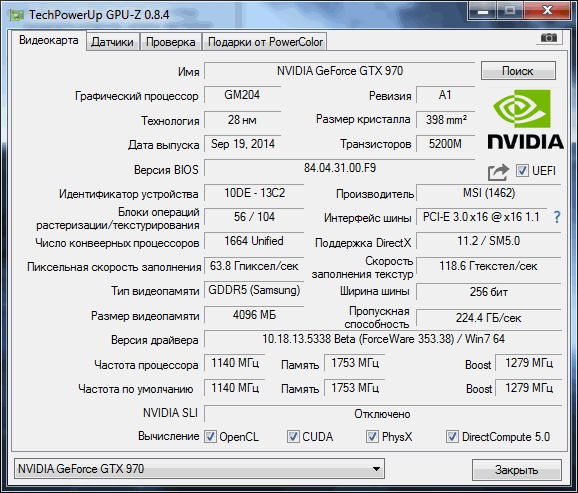578x493 pixels.
Task: Click the MSI (1462) vendor value
Action: (488, 193)
